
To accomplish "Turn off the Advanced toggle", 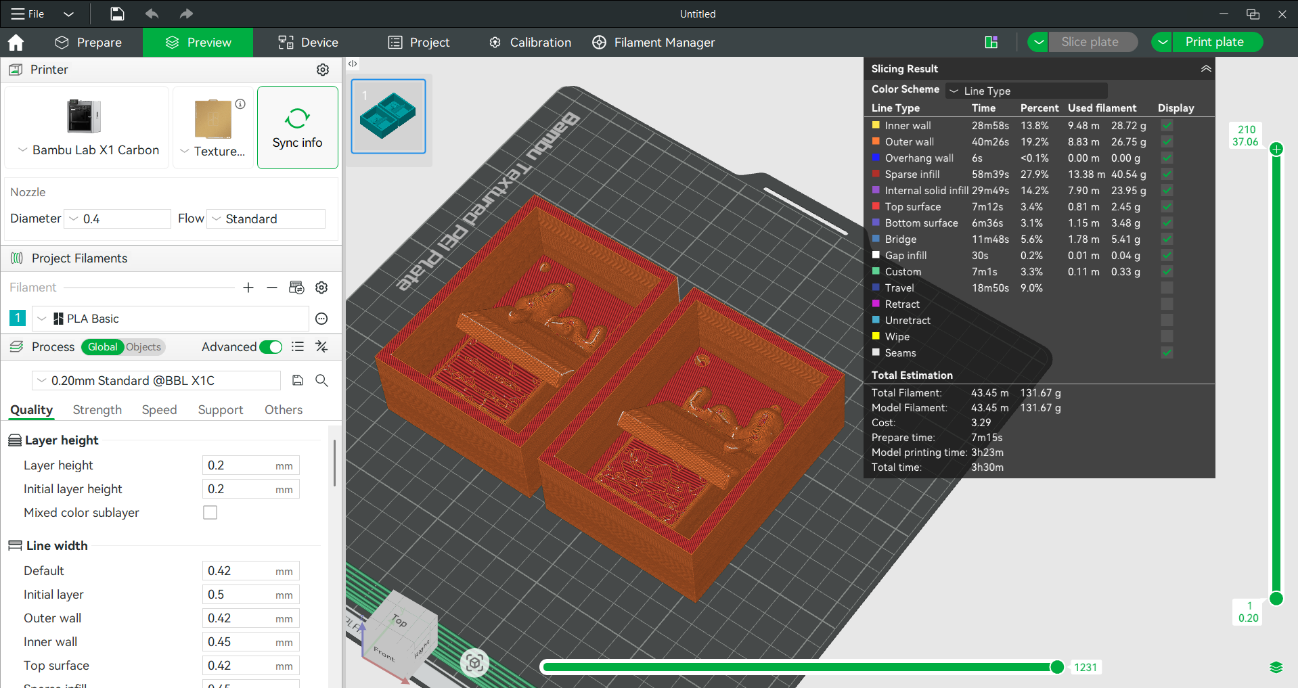I will [x=270, y=347].
